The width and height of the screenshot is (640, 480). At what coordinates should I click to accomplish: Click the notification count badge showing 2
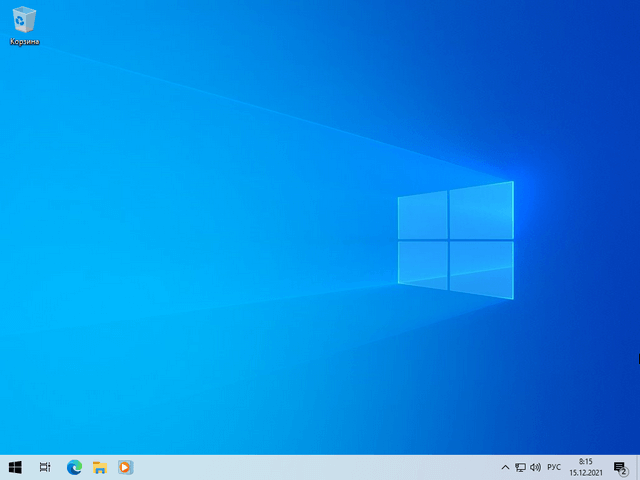pos(624,471)
